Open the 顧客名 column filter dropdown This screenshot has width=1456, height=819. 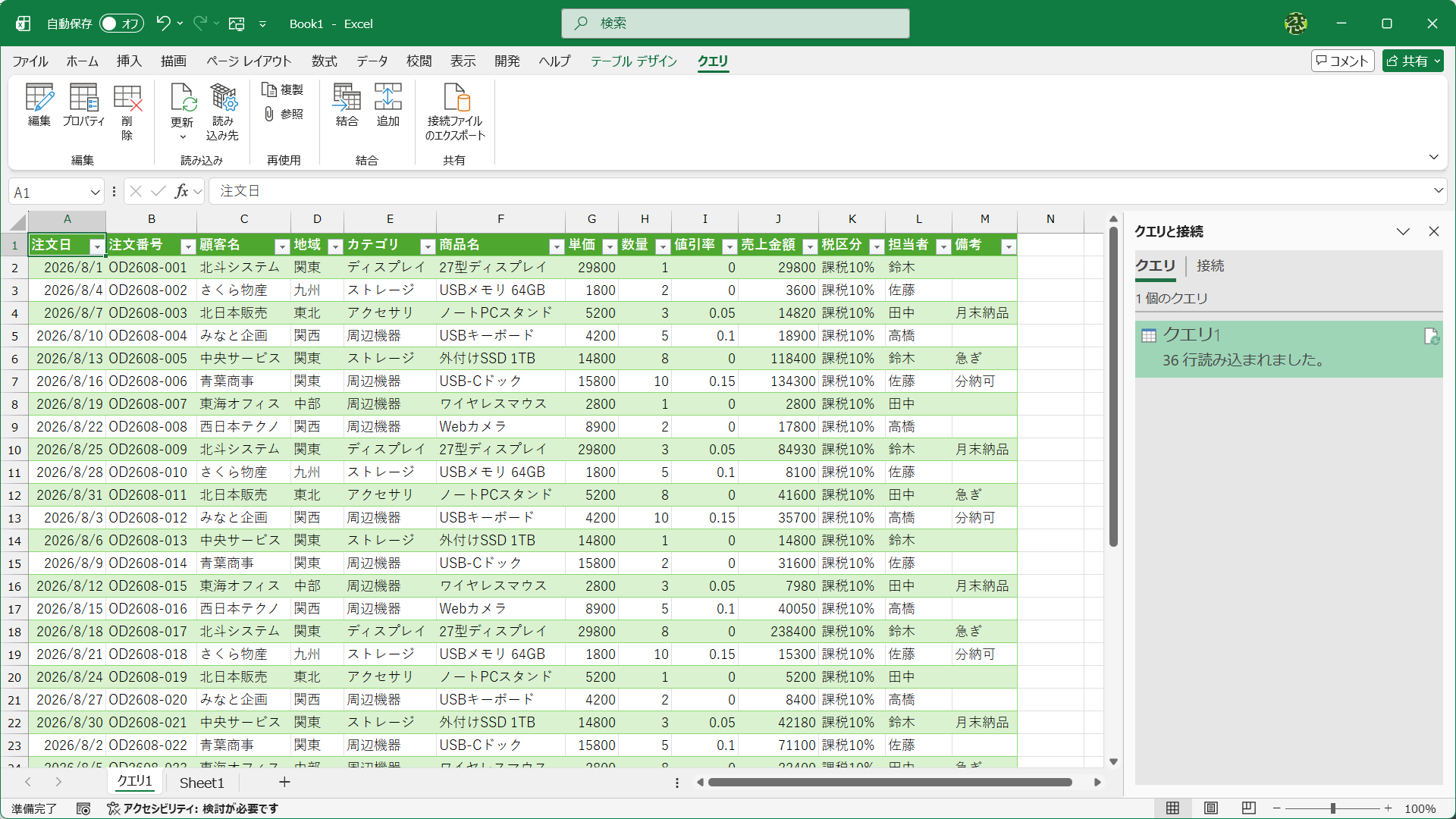pyautogui.click(x=282, y=246)
